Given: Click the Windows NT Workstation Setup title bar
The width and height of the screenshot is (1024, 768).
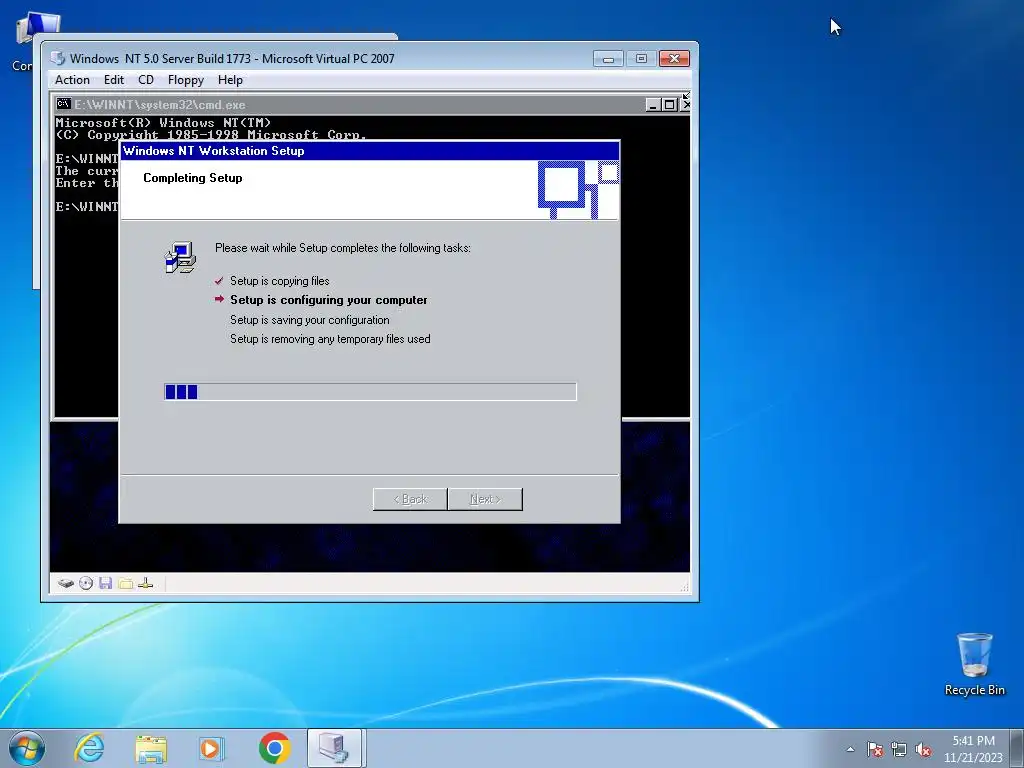Looking at the screenshot, I should pos(370,151).
